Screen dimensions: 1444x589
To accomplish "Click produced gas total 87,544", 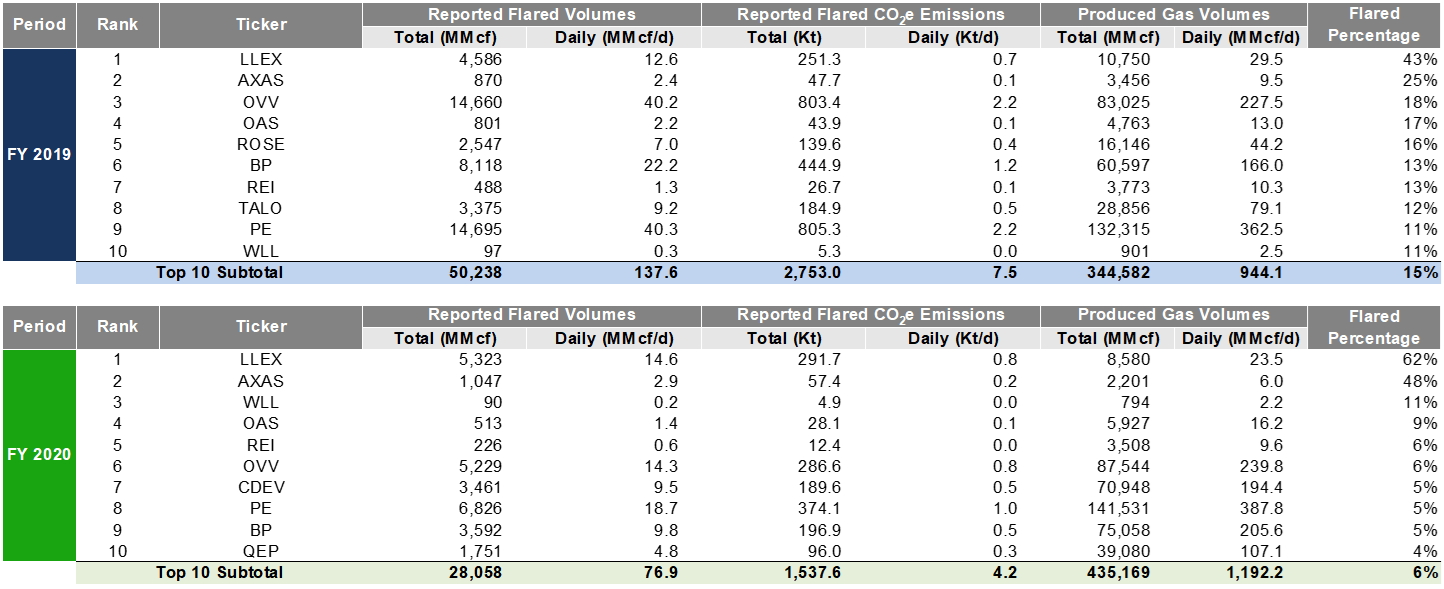I will [x=1125, y=466].
